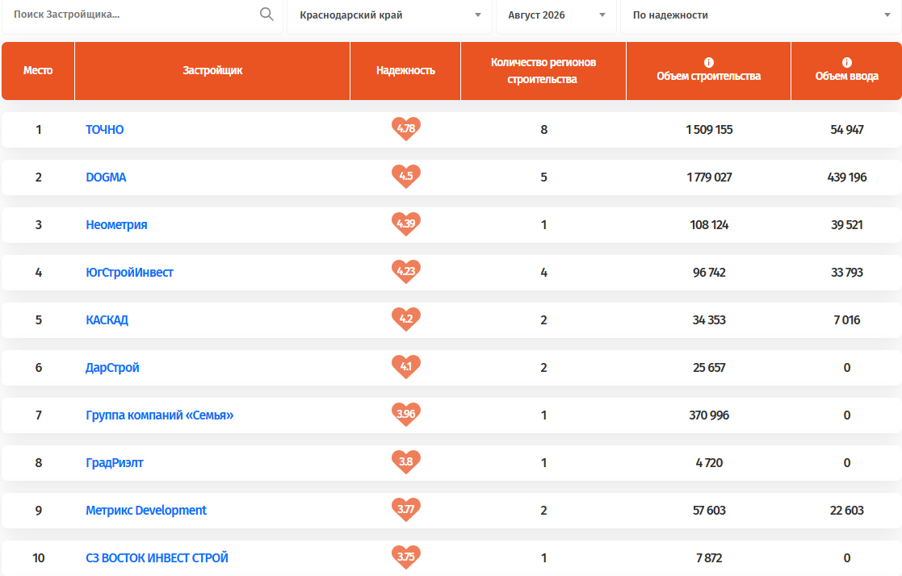
Task: Click region count 8 in ТОЧНО row
Action: pyautogui.click(x=544, y=129)
